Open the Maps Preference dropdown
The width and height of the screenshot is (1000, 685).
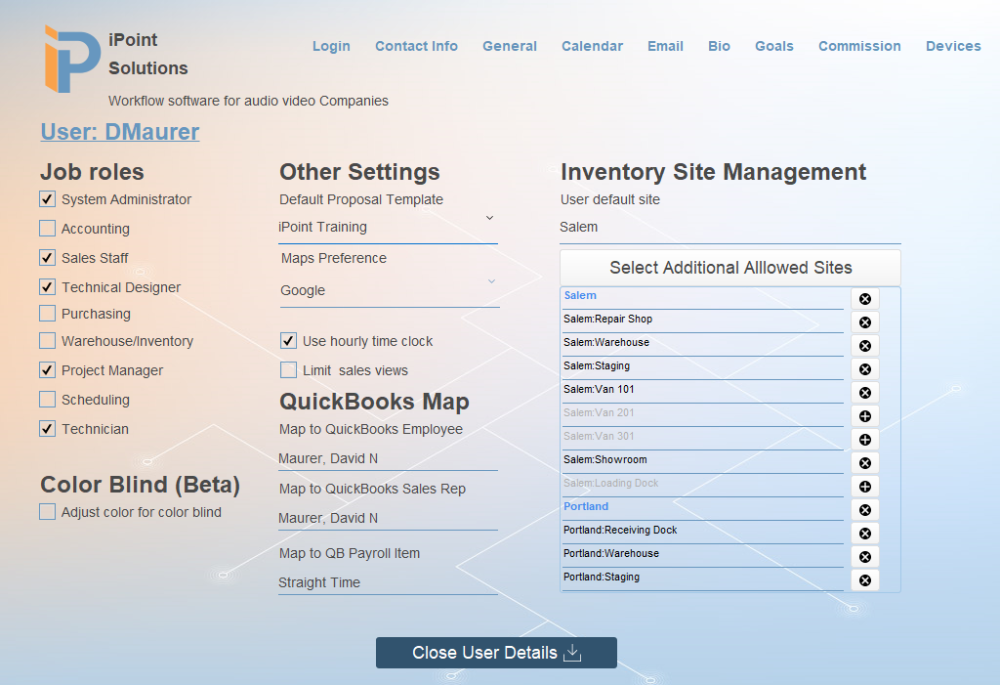click(x=388, y=290)
